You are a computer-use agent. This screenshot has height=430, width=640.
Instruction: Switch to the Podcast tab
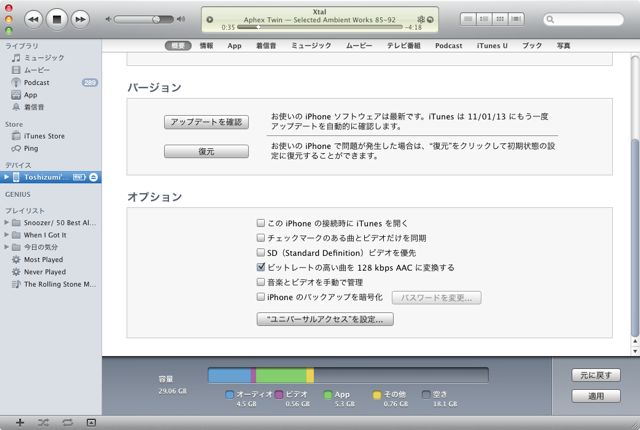[x=449, y=46]
